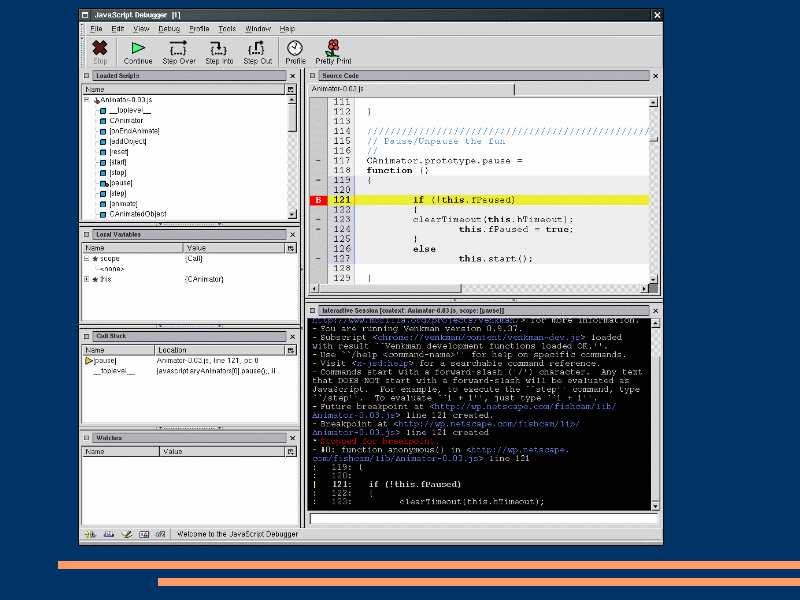800x600 pixels.
Task: Open the Profile menu
Action: click(x=199, y=29)
